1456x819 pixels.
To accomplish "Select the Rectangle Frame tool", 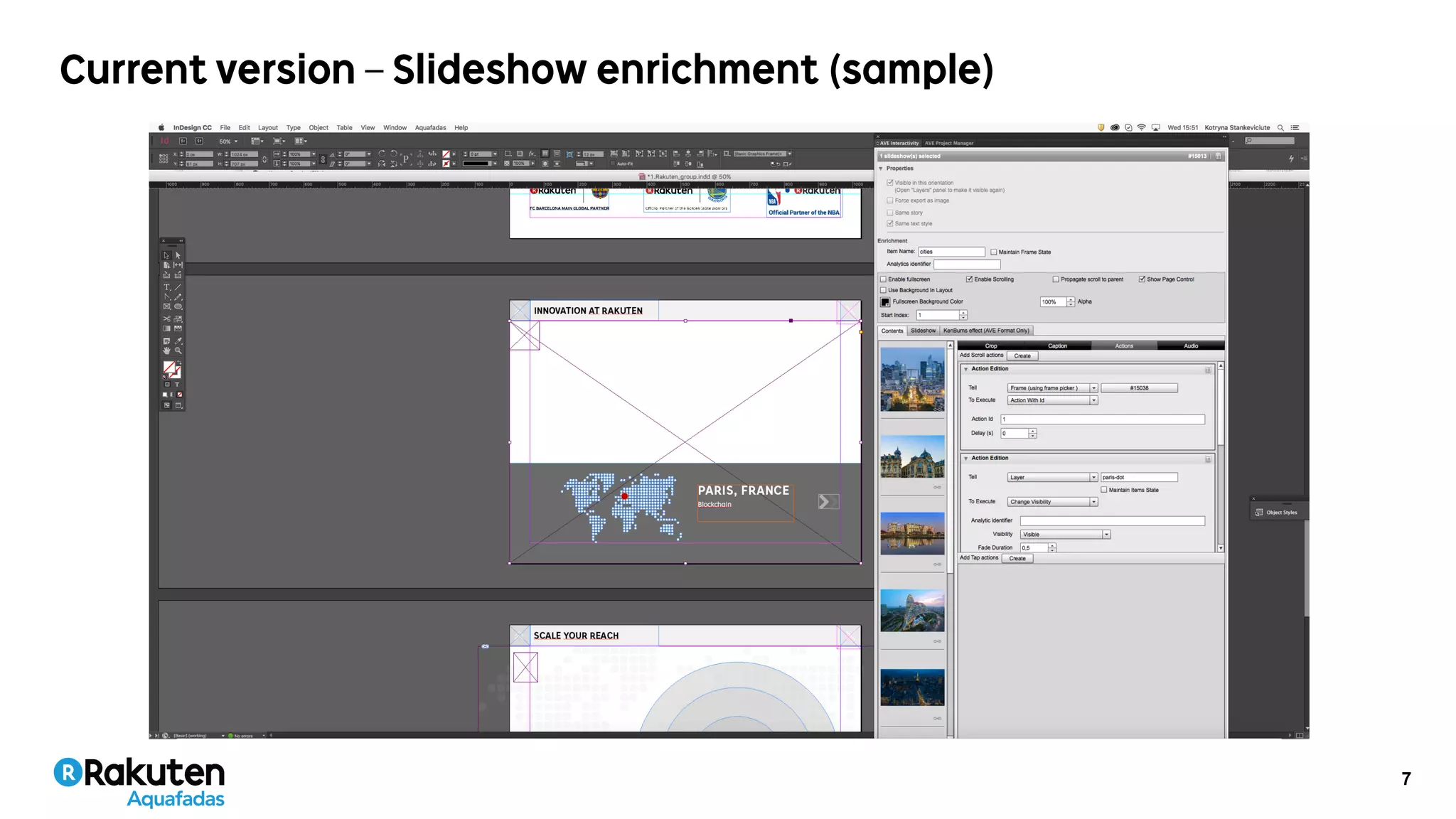I will pos(166,307).
